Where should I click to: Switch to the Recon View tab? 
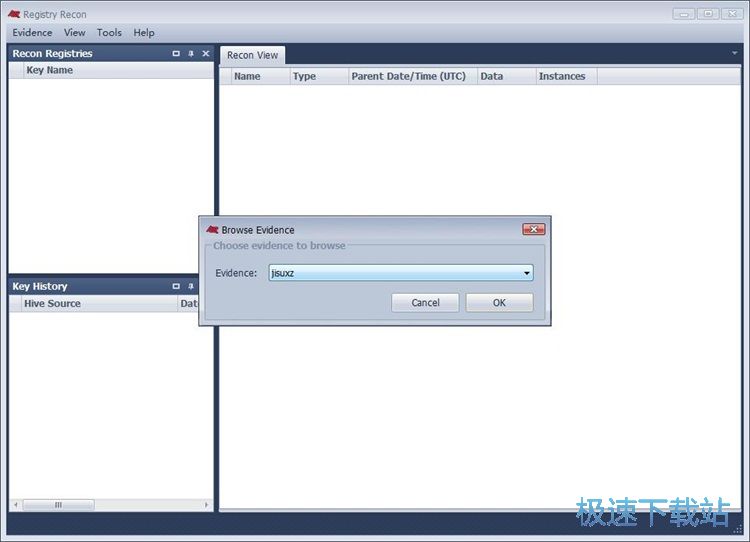tap(252, 55)
